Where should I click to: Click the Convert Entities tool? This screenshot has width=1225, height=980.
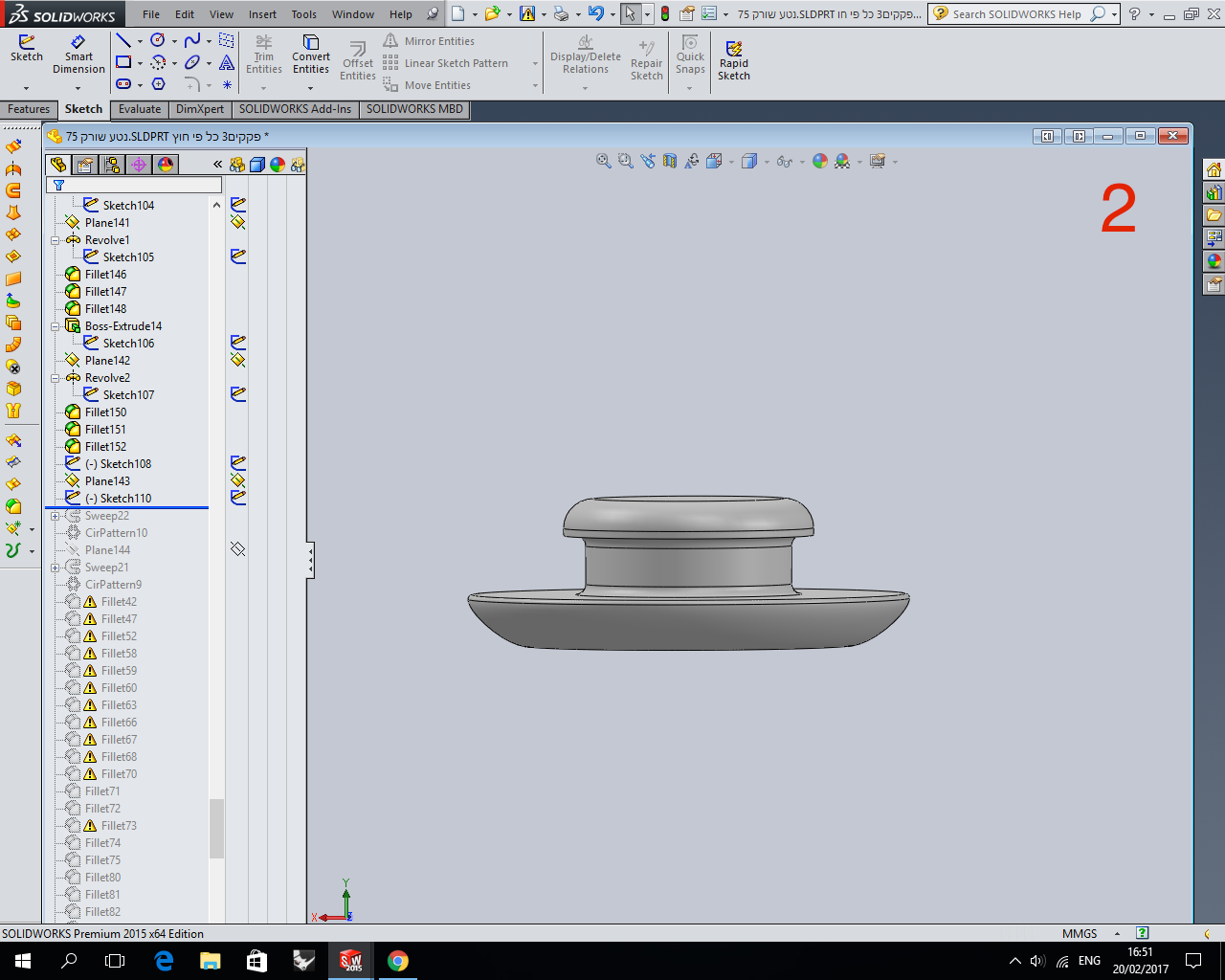311,55
